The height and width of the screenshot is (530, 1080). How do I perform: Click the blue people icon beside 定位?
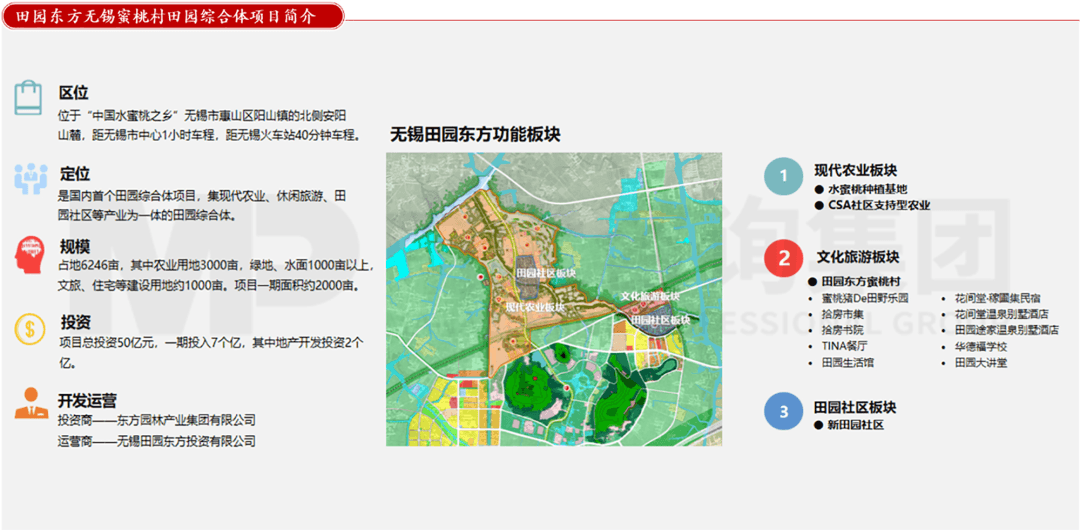(30, 179)
